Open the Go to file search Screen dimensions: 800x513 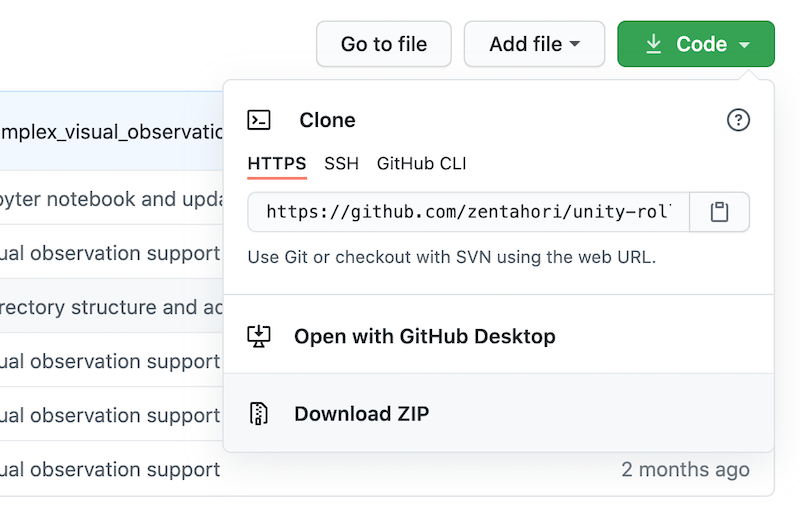pos(384,44)
